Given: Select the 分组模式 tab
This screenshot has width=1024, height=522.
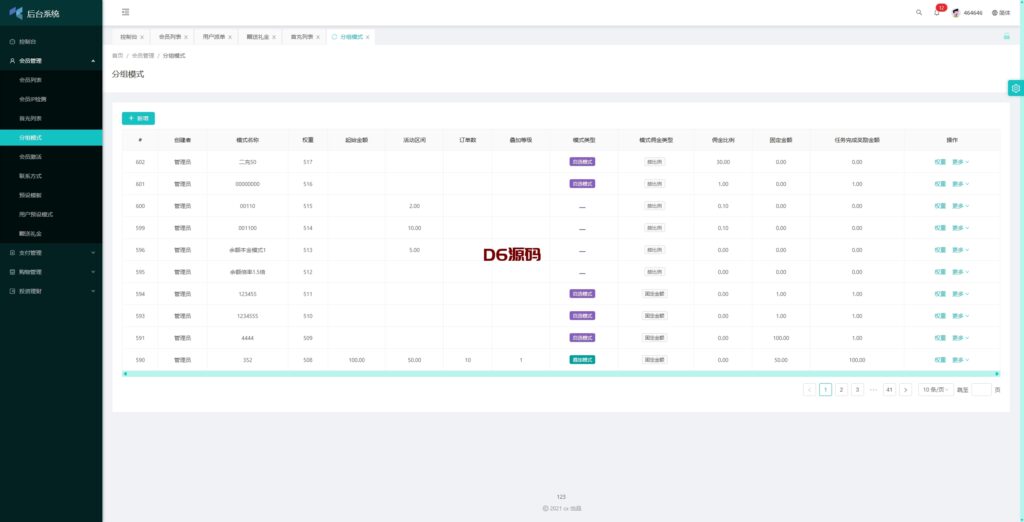Looking at the screenshot, I should point(351,37).
